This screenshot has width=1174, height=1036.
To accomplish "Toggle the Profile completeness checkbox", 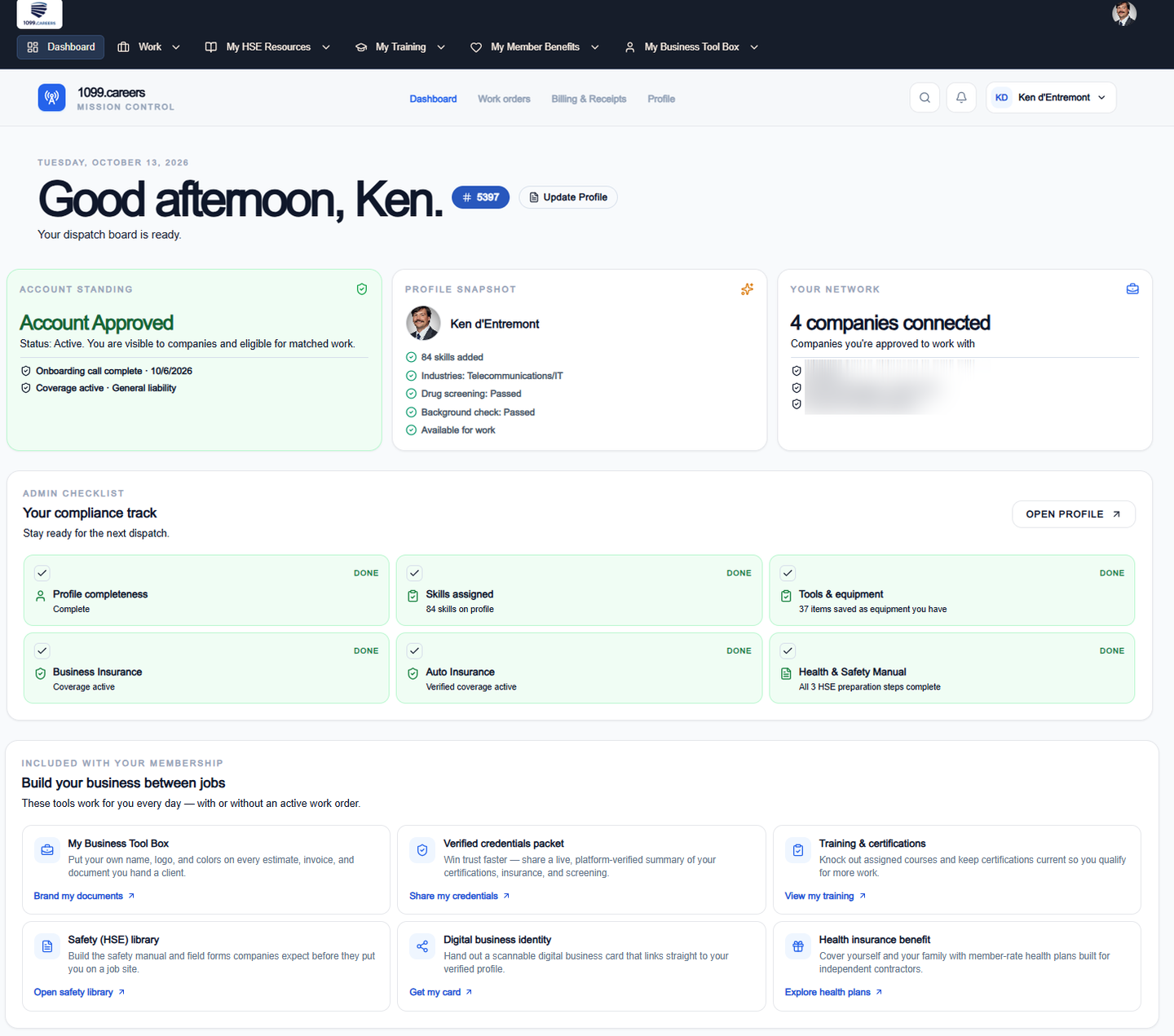I will coord(42,573).
